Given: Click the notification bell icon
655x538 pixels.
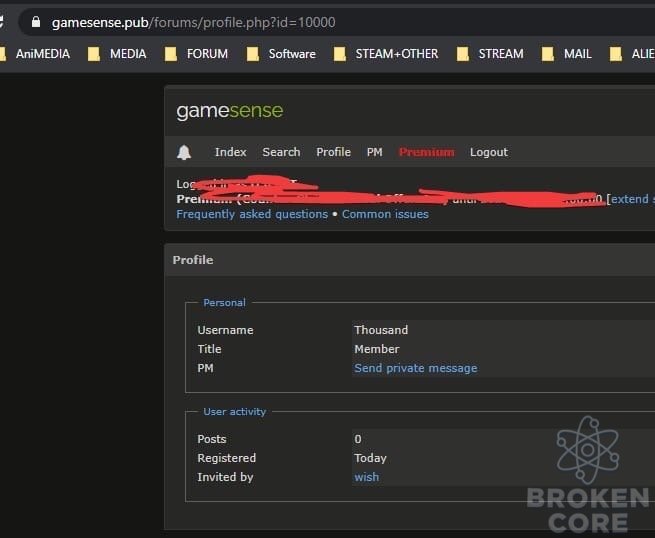Looking at the screenshot, I should (x=184, y=152).
